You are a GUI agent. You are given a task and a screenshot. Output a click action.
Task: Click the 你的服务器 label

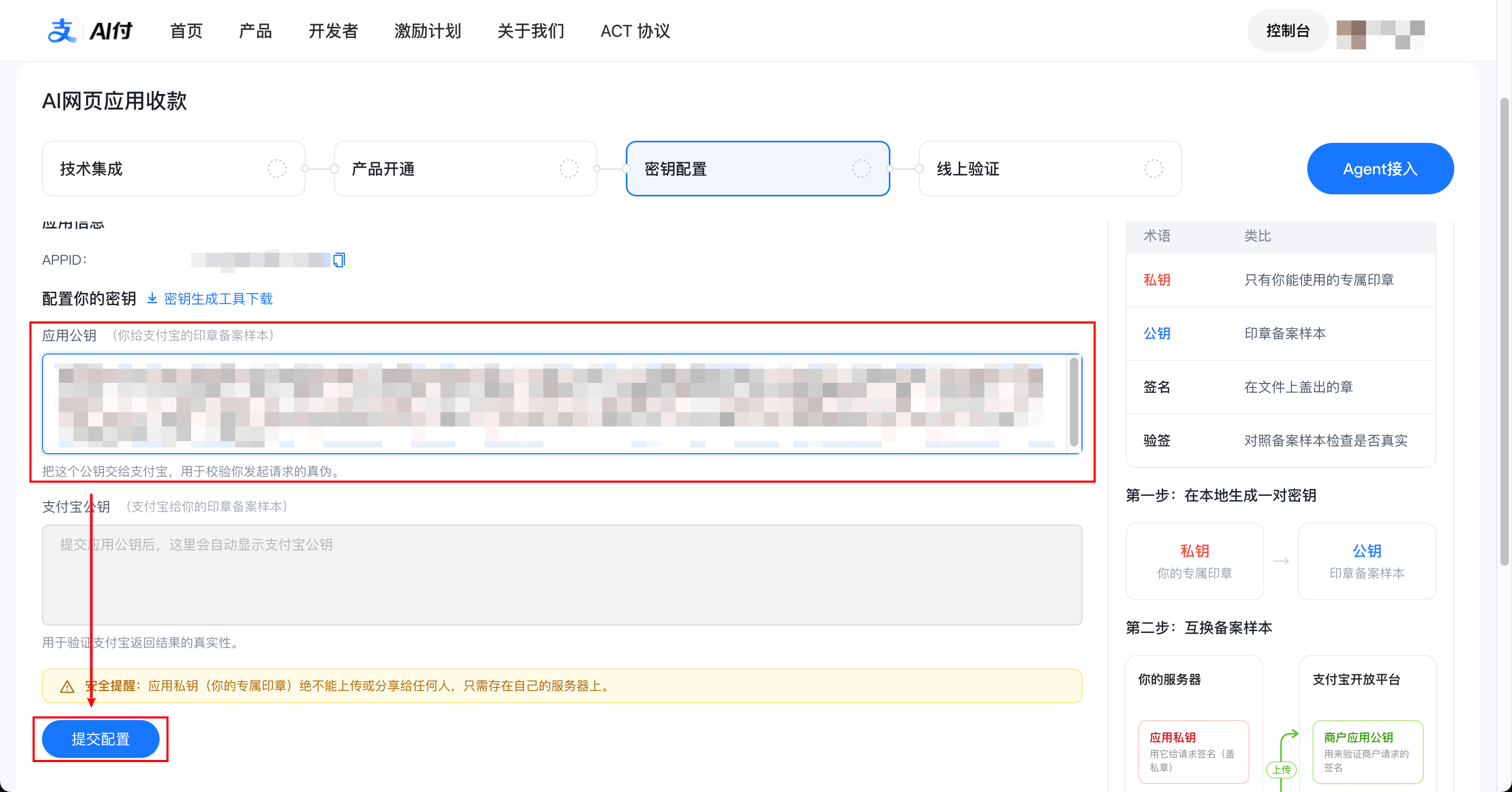click(x=1169, y=679)
